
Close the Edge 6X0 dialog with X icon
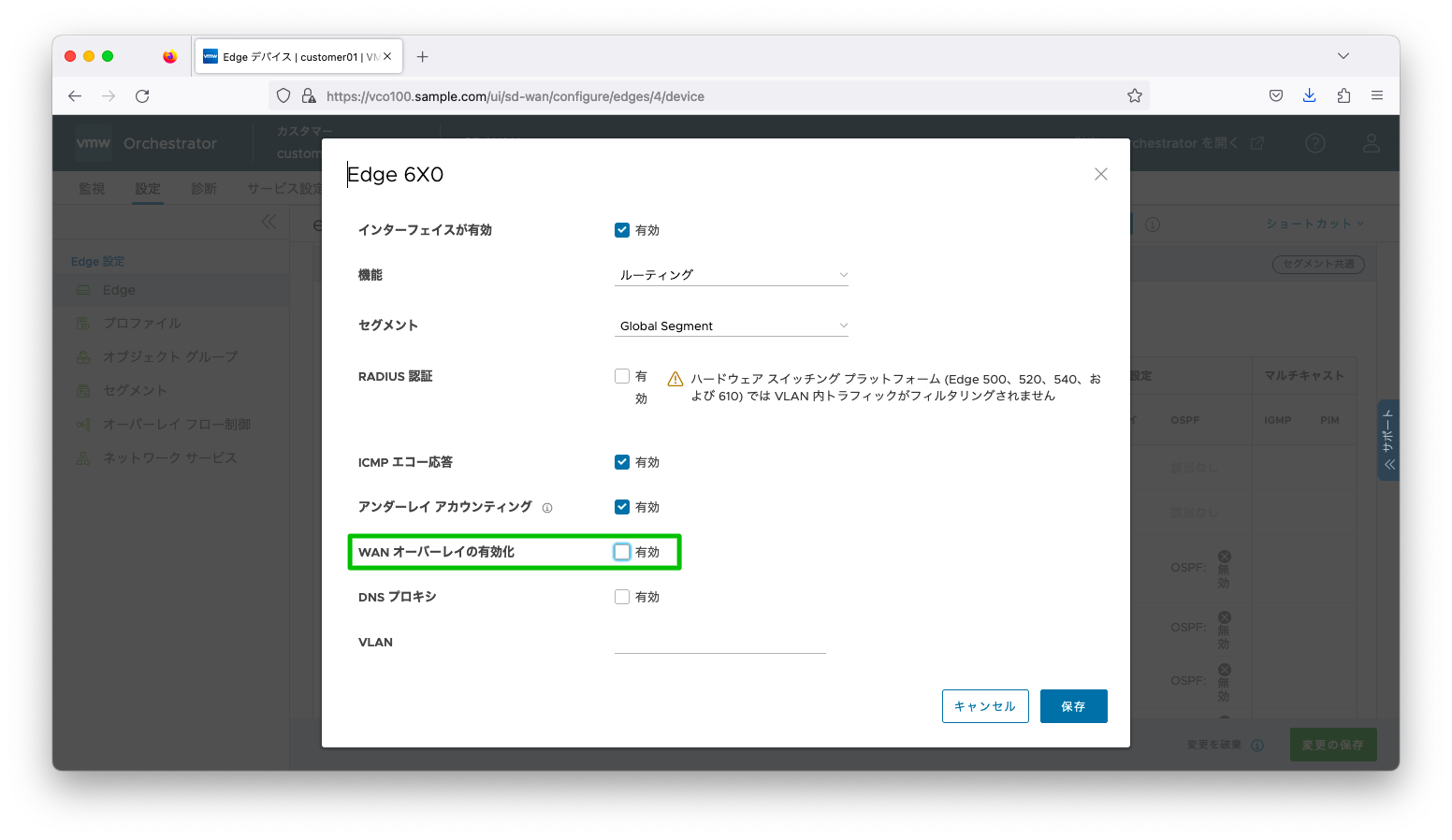(1100, 174)
